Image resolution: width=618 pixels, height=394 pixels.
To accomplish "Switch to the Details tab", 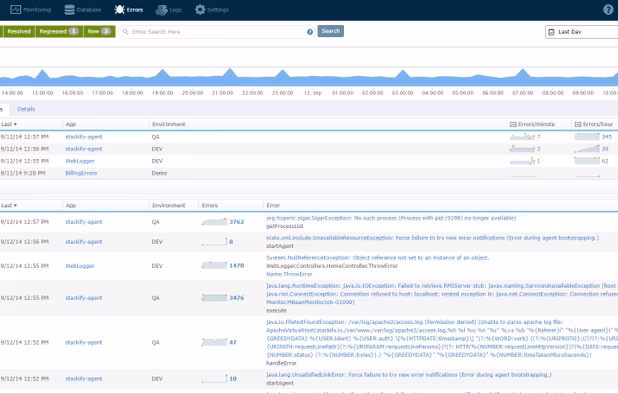I will [26, 109].
